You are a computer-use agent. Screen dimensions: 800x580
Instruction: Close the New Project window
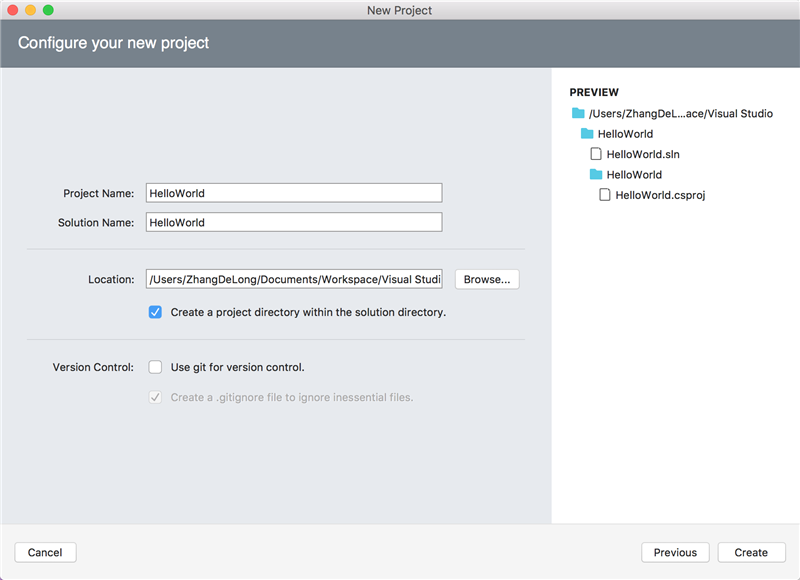[x=13, y=10]
